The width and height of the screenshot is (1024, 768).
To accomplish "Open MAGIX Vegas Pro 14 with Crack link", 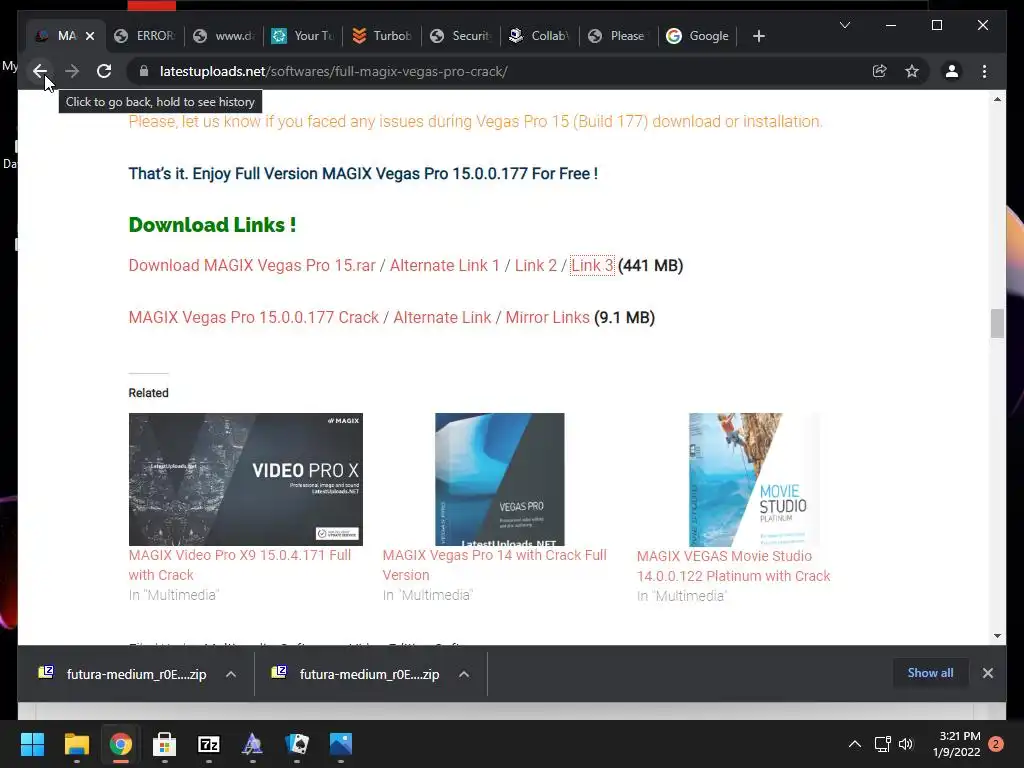I will (x=494, y=565).
